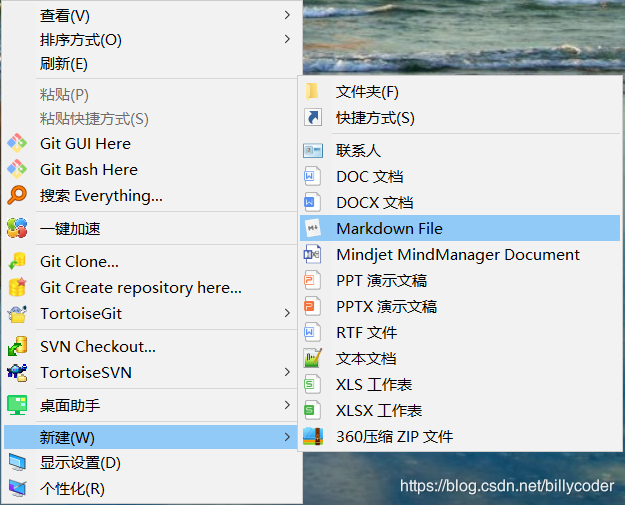Click the 桌面助手 green monitor icon

pos(17,405)
